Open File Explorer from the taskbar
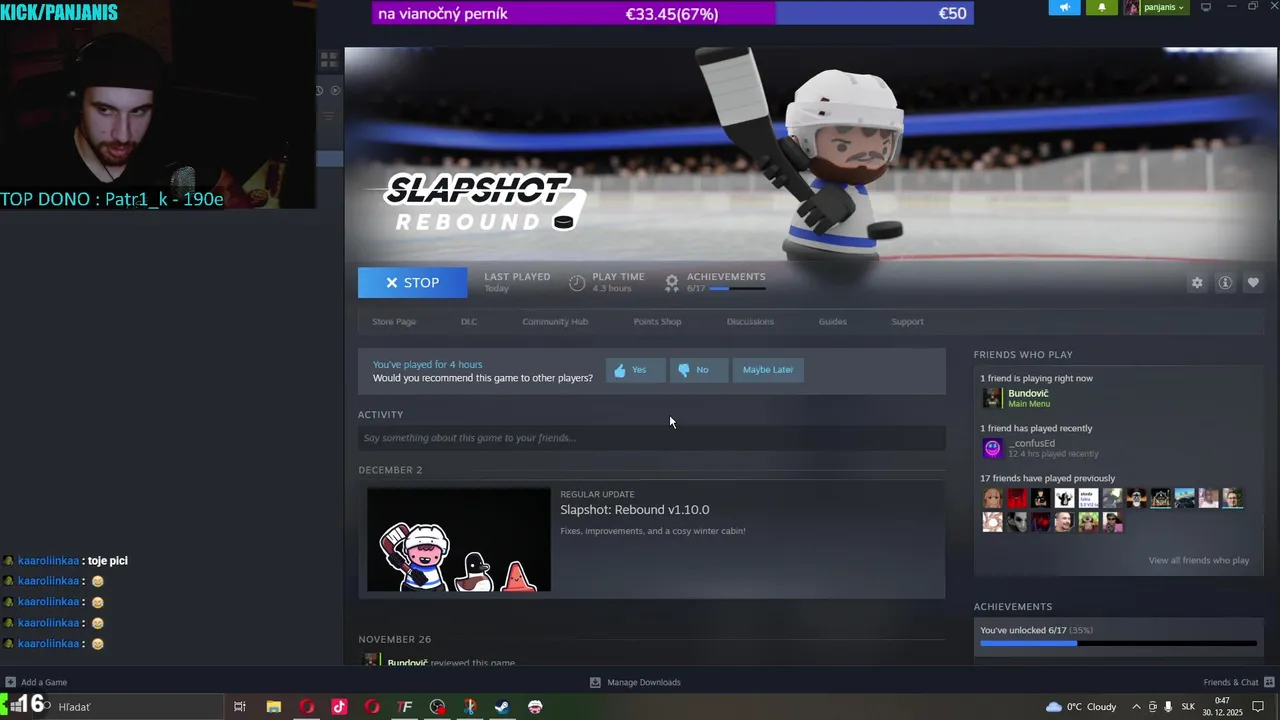Image resolution: width=1280 pixels, height=720 pixels. pos(273,707)
